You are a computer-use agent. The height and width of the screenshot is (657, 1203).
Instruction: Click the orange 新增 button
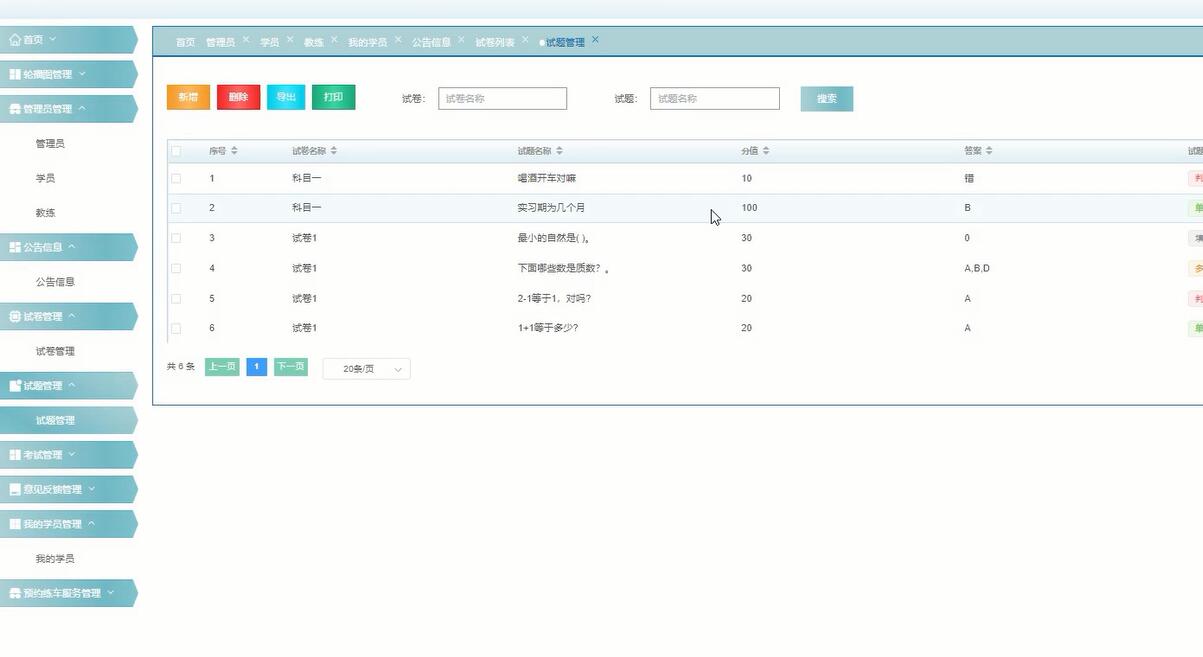coord(188,97)
